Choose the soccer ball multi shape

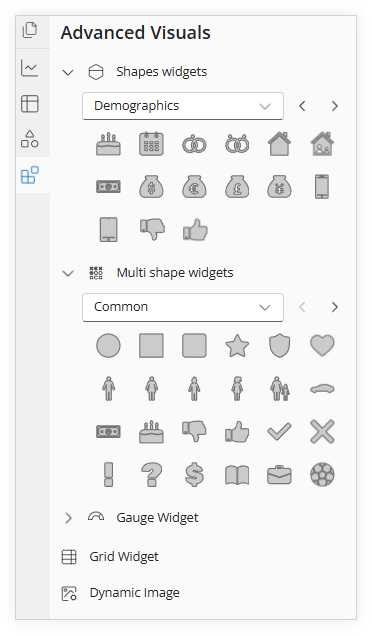tap(322, 474)
